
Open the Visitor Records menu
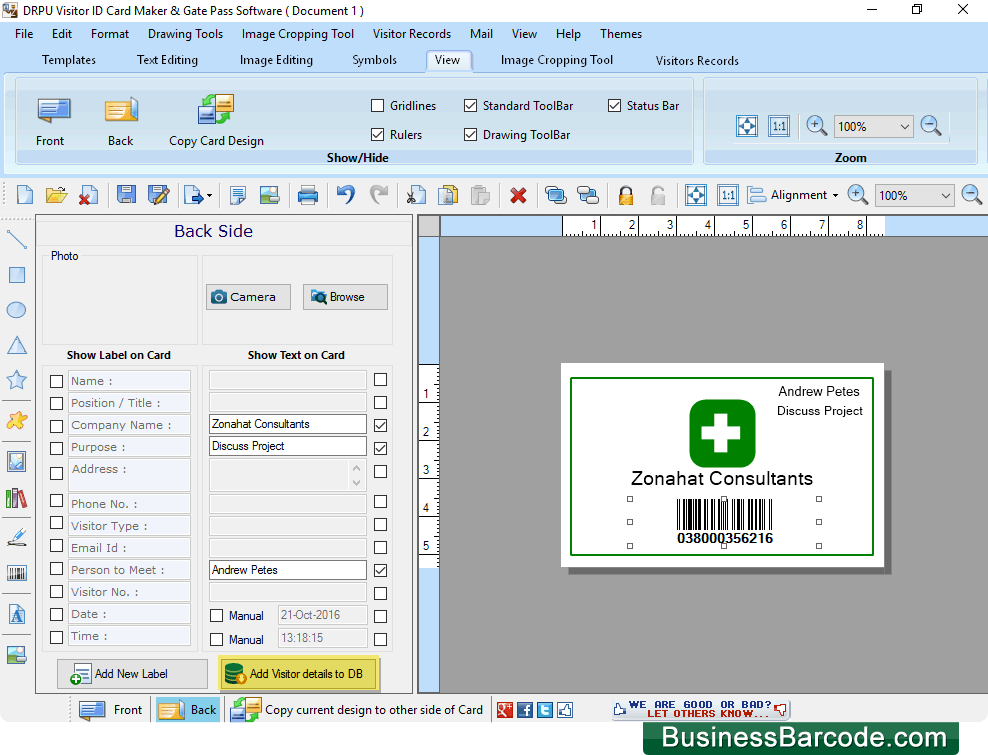click(x=411, y=33)
